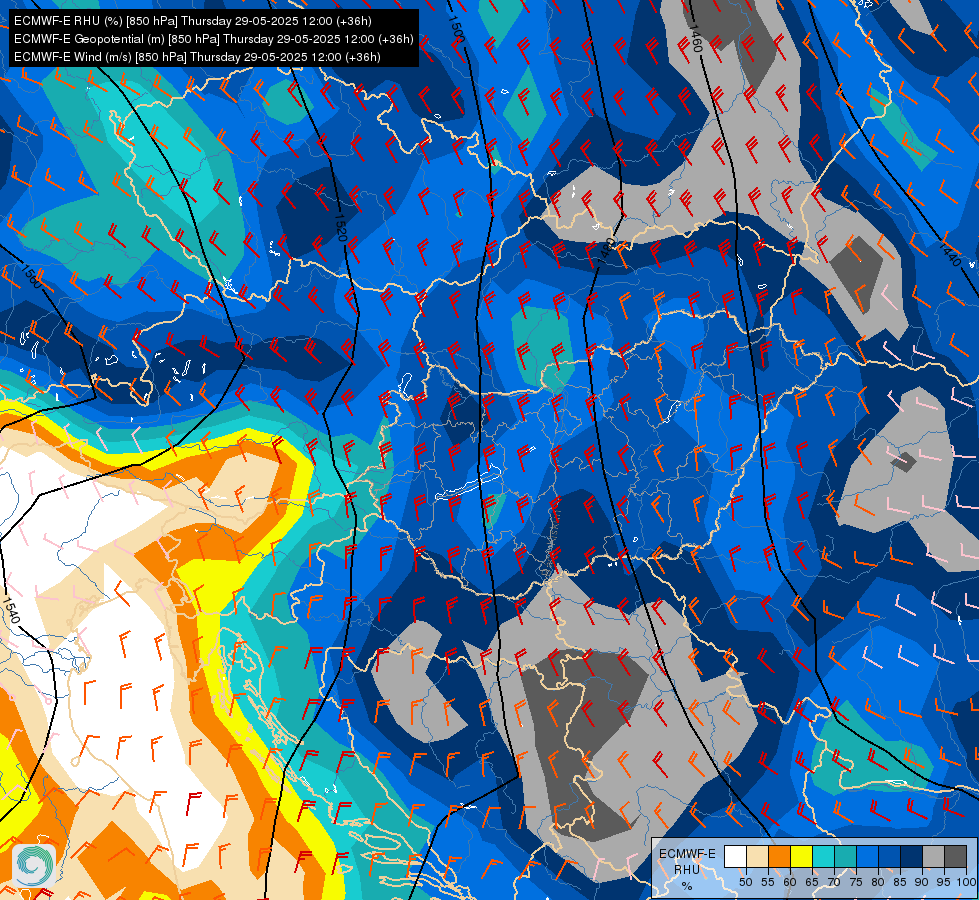Click the legend value 85
Screen dimensions: 979x900
(900, 882)
